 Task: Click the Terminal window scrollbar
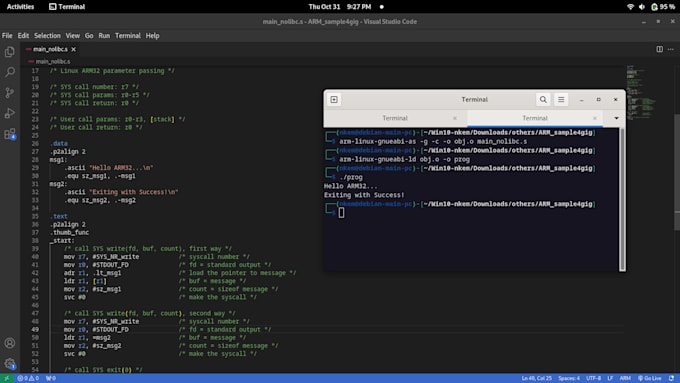tap(622, 199)
